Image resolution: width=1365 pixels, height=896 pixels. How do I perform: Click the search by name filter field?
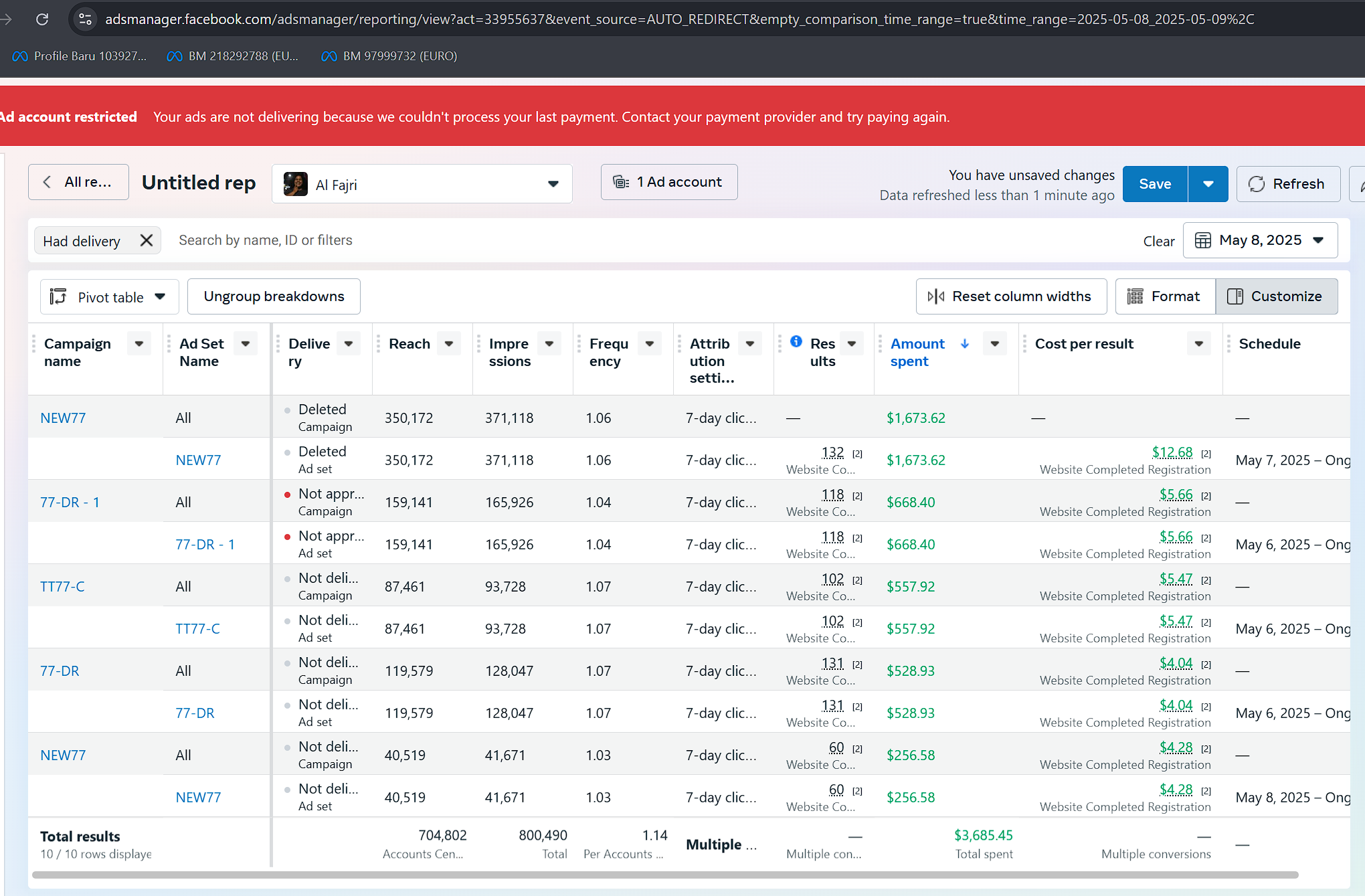266,240
